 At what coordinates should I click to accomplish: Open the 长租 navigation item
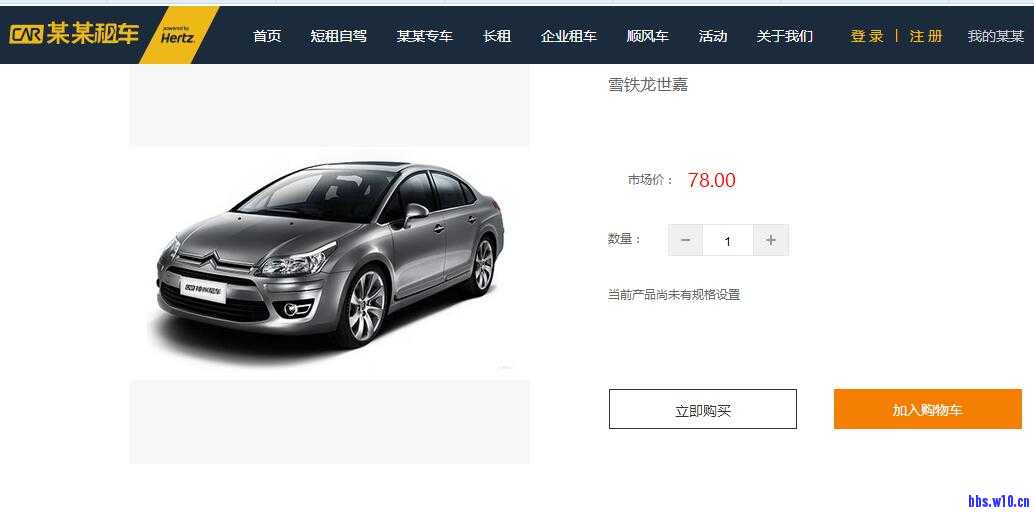(497, 36)
